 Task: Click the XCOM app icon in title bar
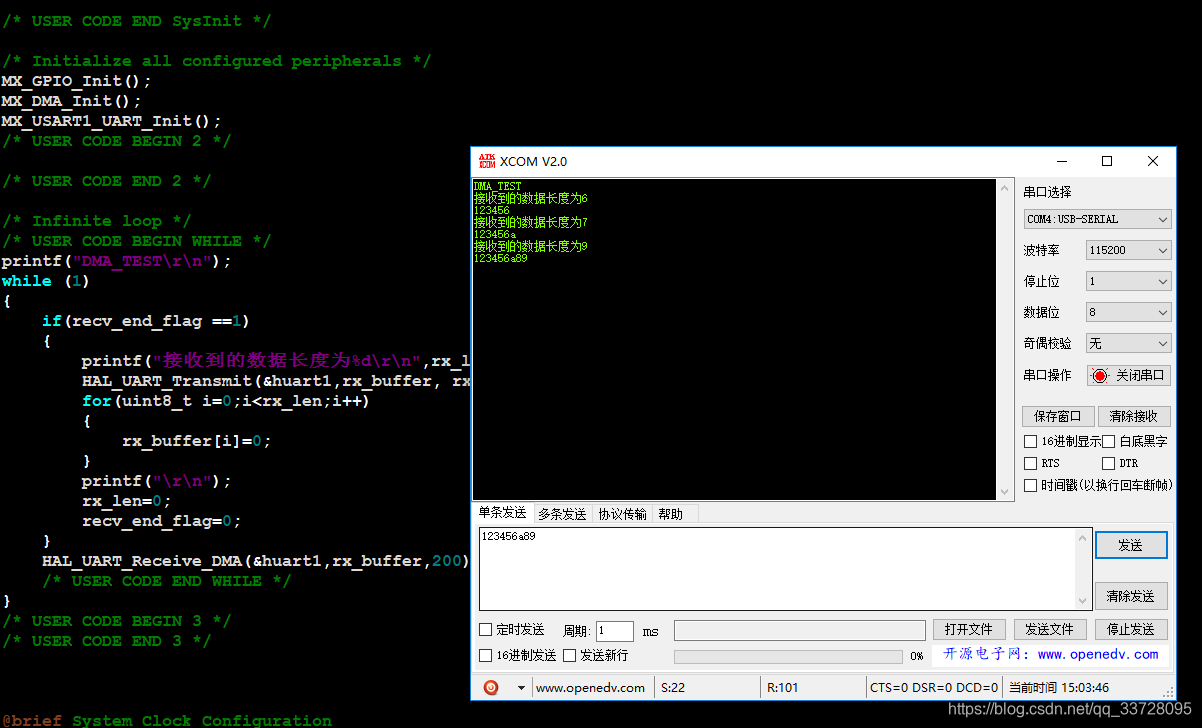[487, 161]
